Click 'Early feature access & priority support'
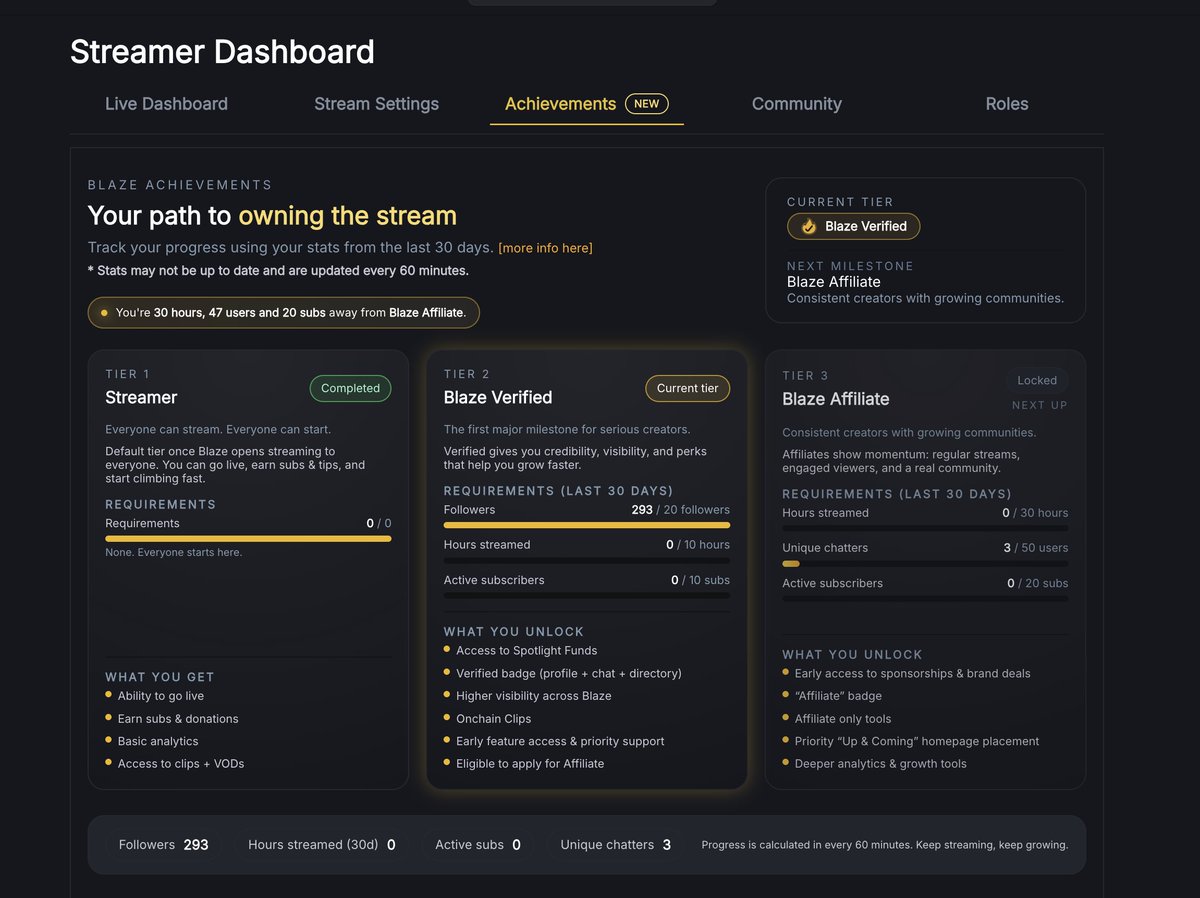The width and height of the screenshot is (1200, 898). coord(560,741)
